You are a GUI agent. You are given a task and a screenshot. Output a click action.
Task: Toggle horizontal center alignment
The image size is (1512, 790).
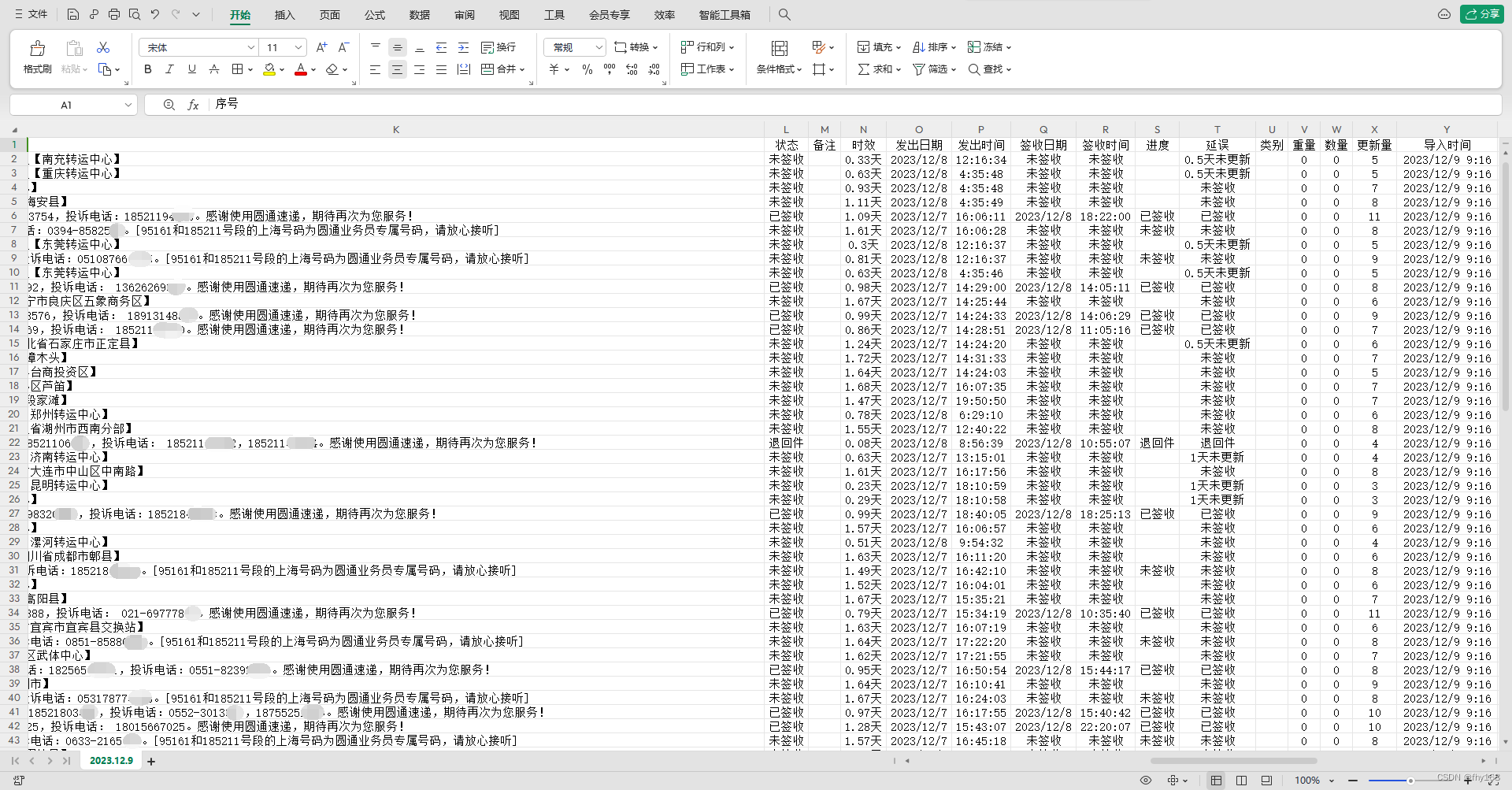(398, 69)
